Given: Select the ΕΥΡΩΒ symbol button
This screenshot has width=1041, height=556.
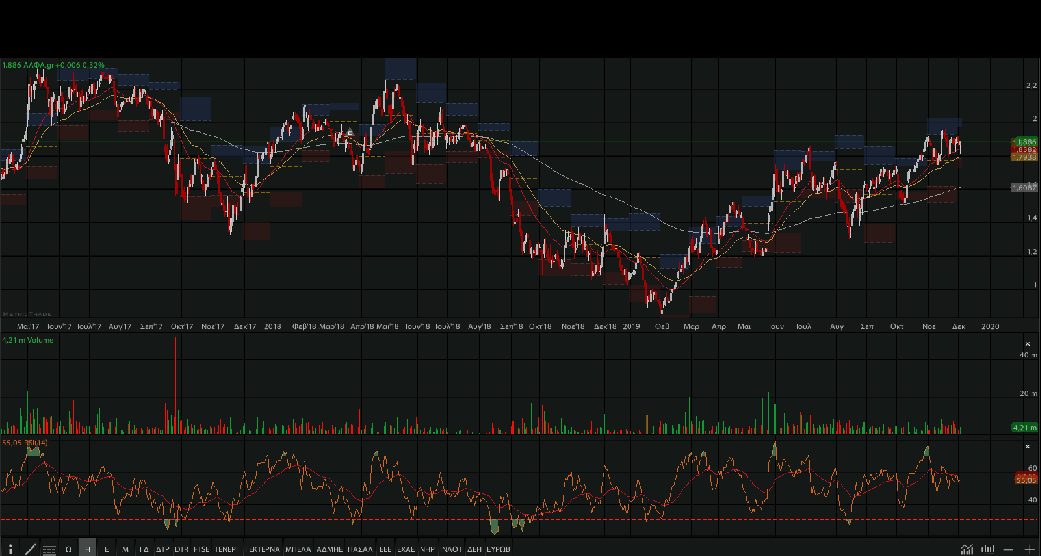Looking at the screenshot, I should pyautogui.click(x=497, y=549).
